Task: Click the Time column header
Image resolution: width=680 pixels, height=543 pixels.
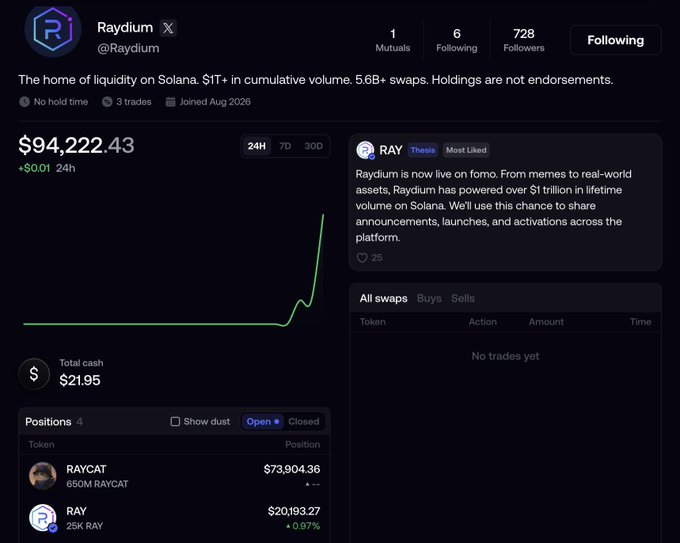Action: click(641, 322)
